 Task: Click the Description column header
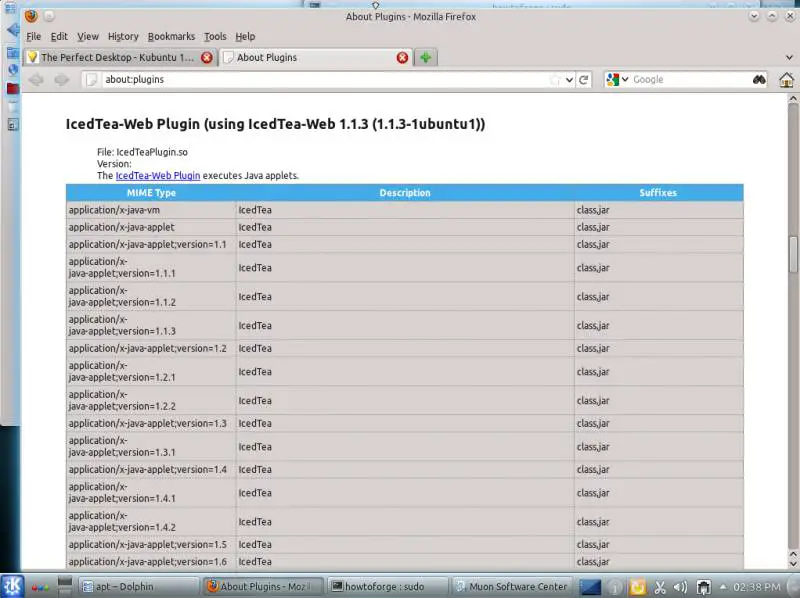coord(405,193)
